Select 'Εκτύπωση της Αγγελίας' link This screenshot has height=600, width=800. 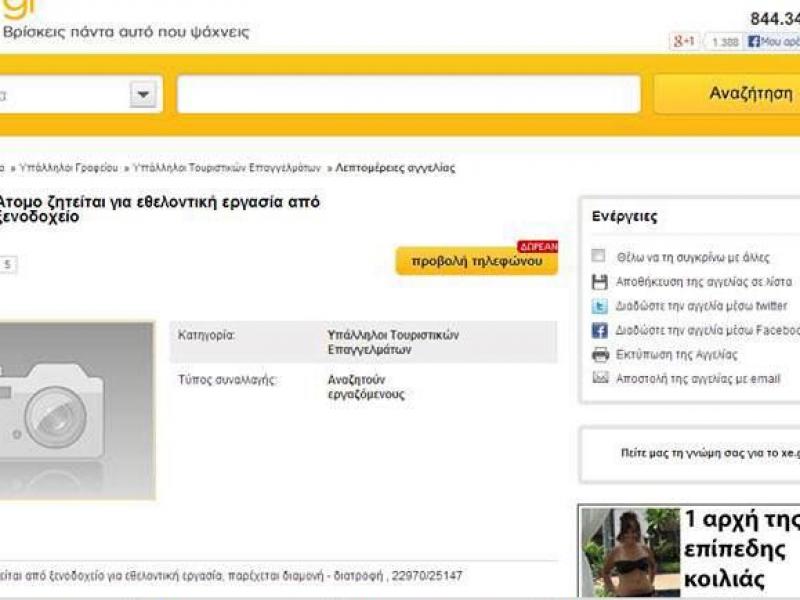click(x=676, y=354)
